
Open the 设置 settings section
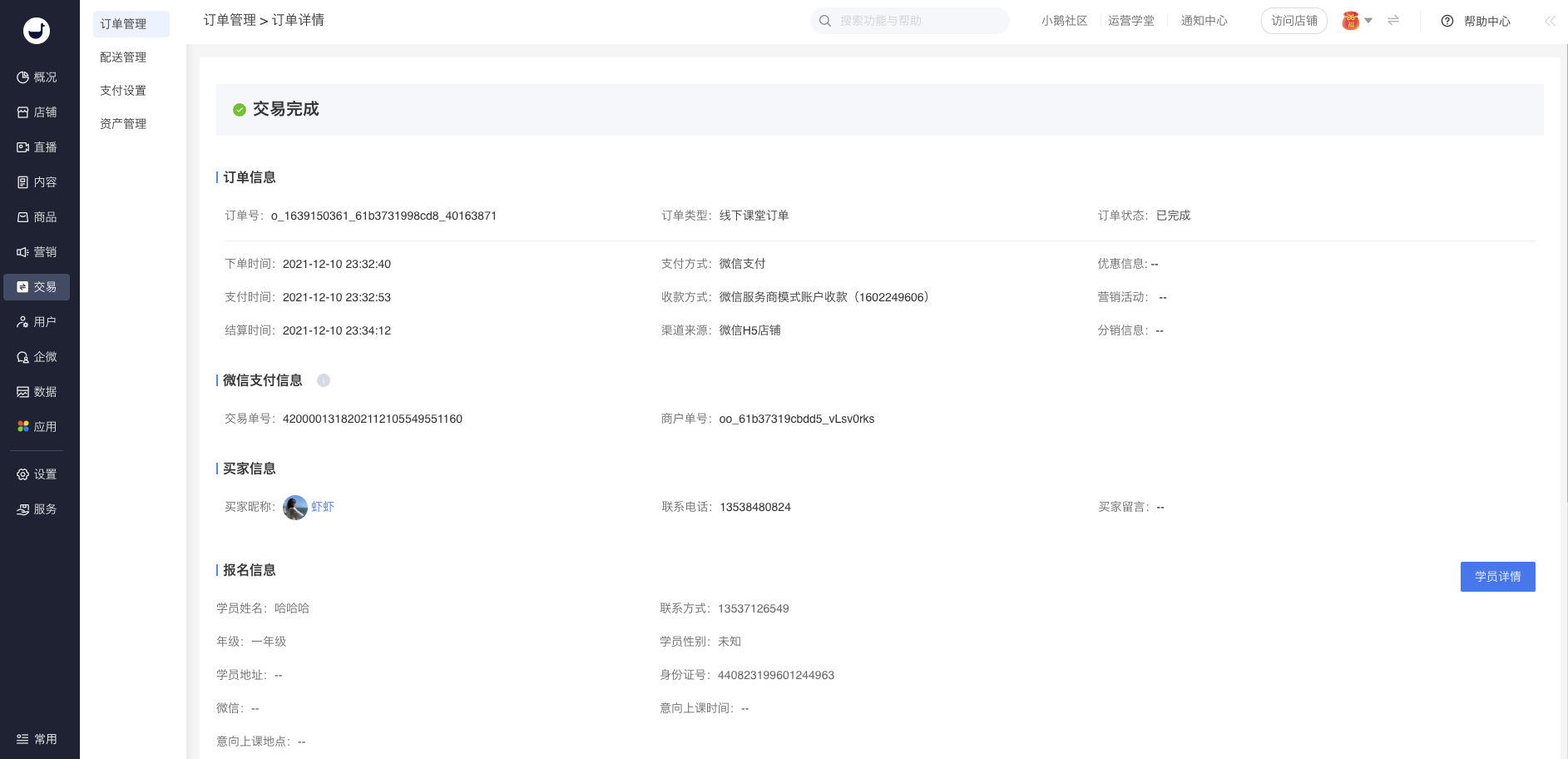37,474
